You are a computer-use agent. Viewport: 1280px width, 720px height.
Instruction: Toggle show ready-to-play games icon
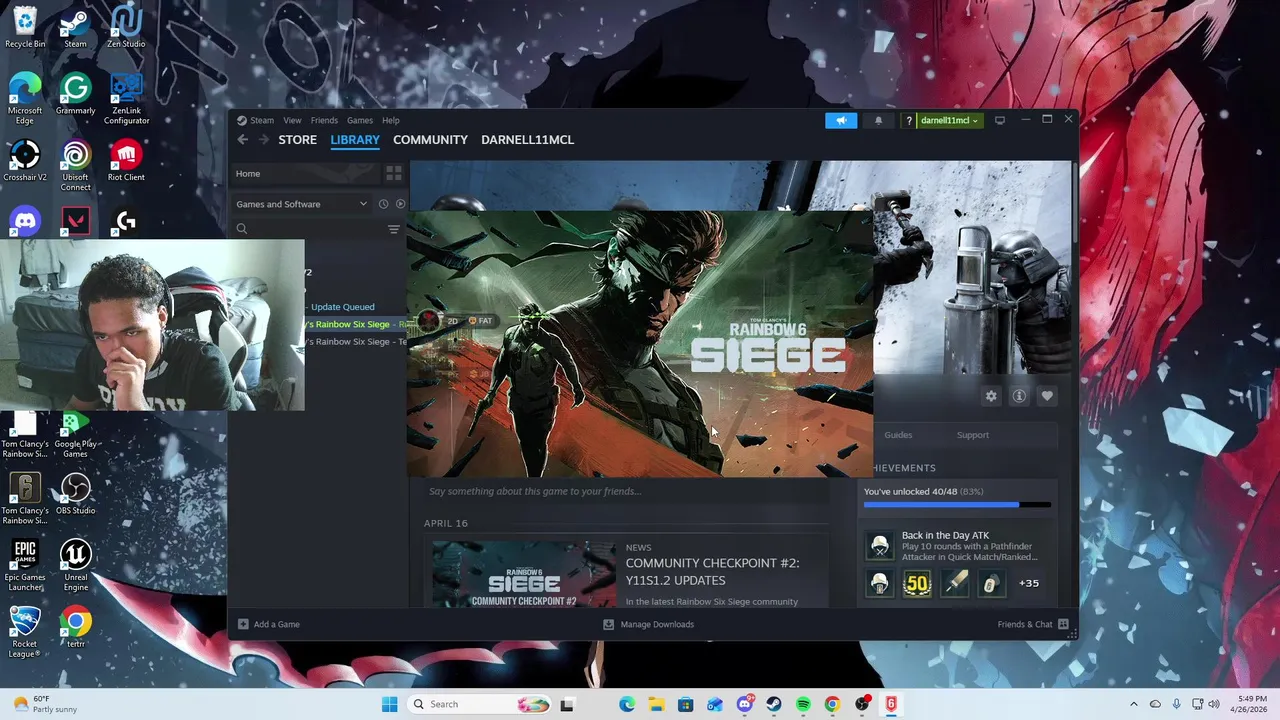400,204
